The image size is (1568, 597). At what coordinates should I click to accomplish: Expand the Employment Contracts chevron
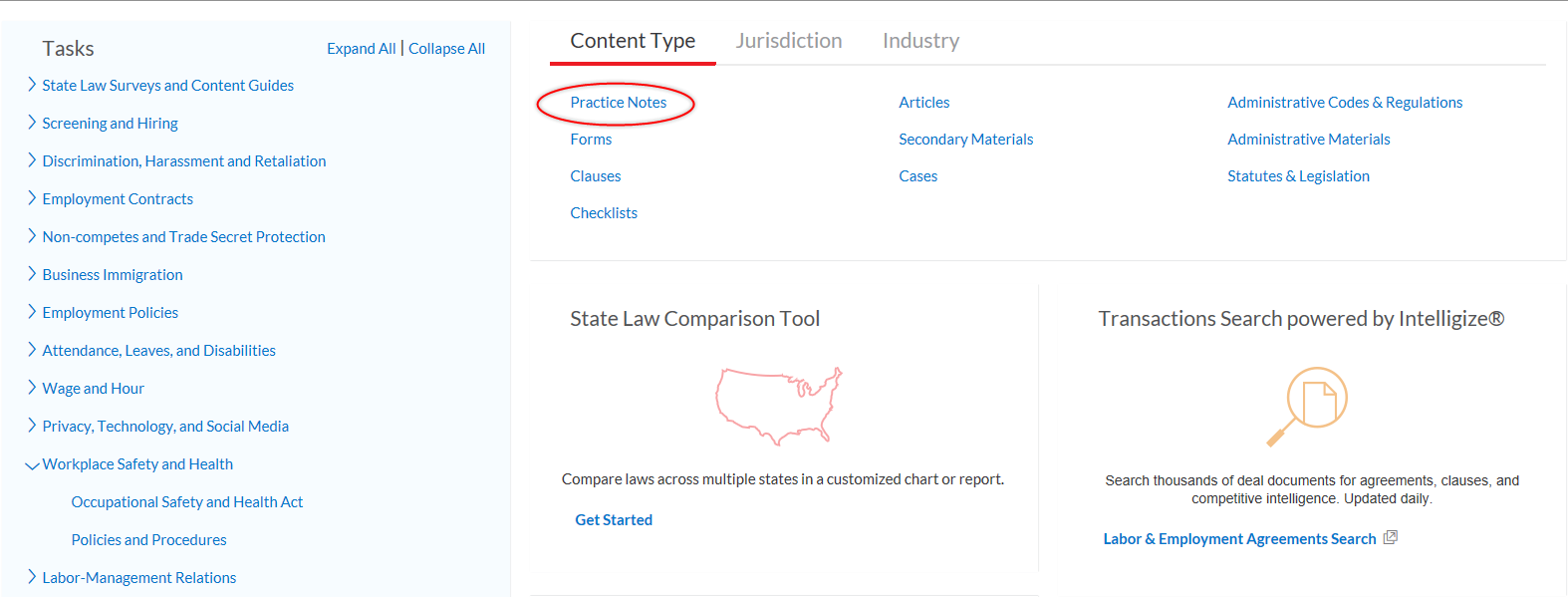click(x=32, y=198)
